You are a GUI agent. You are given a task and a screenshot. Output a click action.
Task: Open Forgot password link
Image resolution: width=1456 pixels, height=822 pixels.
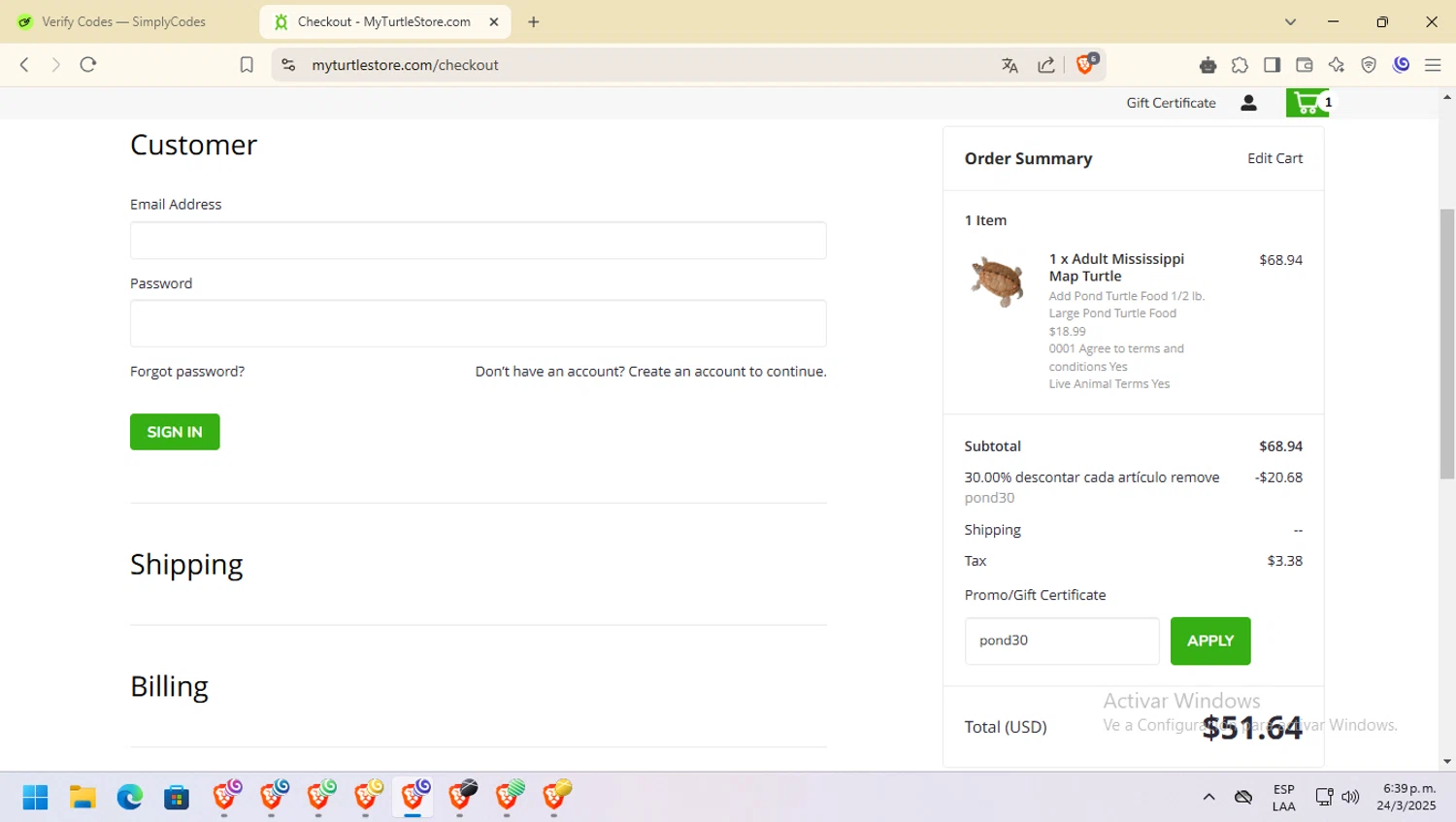(187, 372)
